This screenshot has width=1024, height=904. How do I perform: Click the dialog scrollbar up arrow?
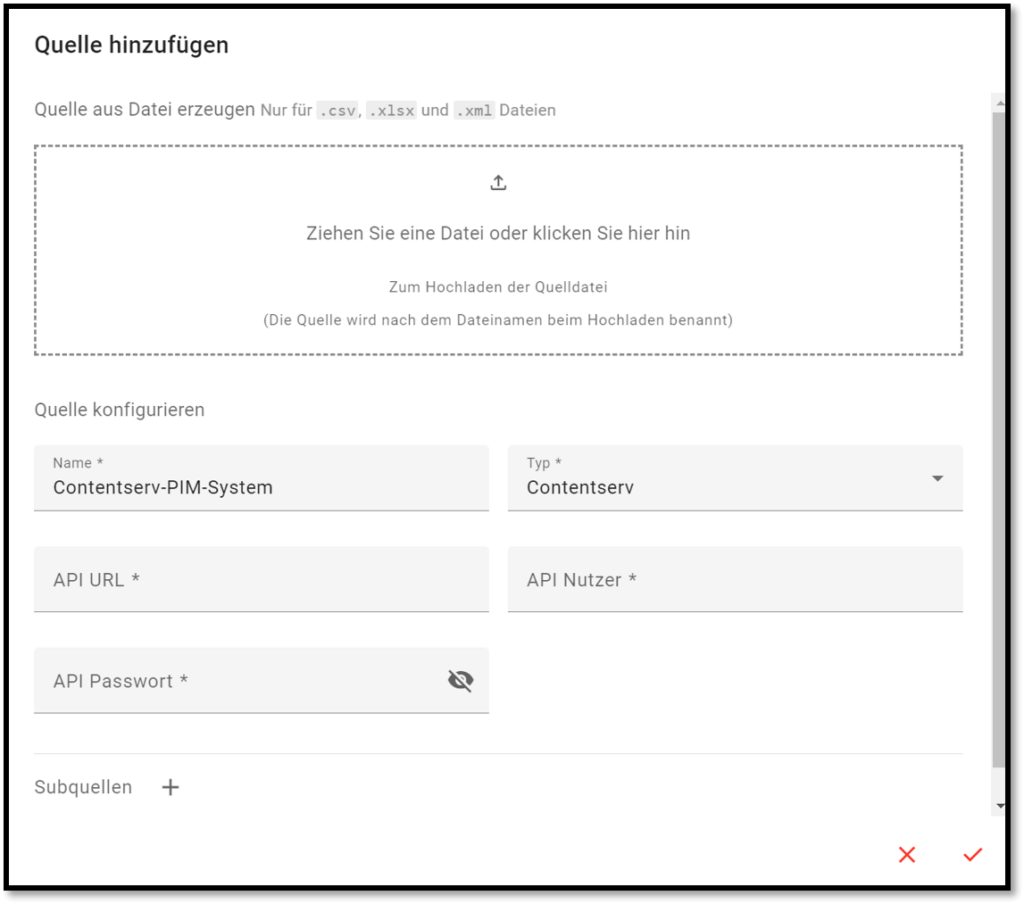point(1000,103)
